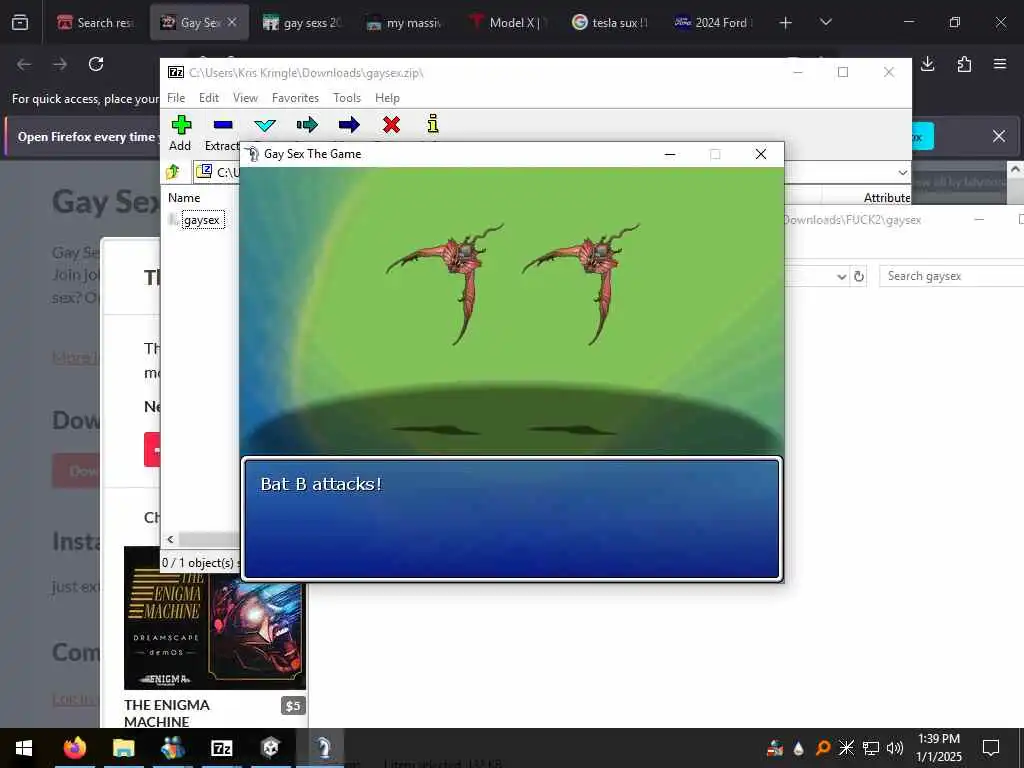Screen dimensions: 1024x768
Task: Switch to the my massiv tab
Action: point(405,22)
